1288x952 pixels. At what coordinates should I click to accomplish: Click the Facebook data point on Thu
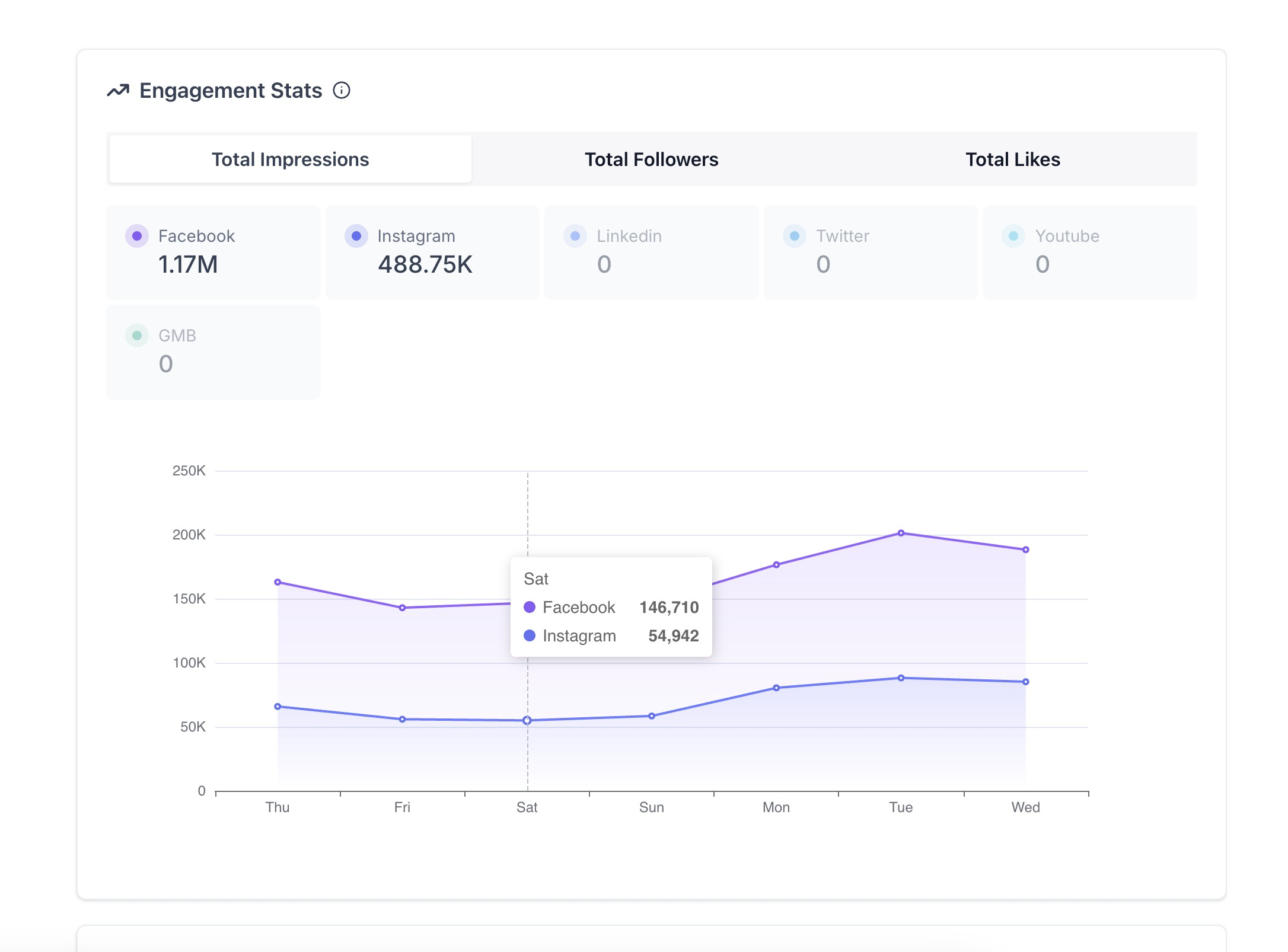[x=278, y=582]
